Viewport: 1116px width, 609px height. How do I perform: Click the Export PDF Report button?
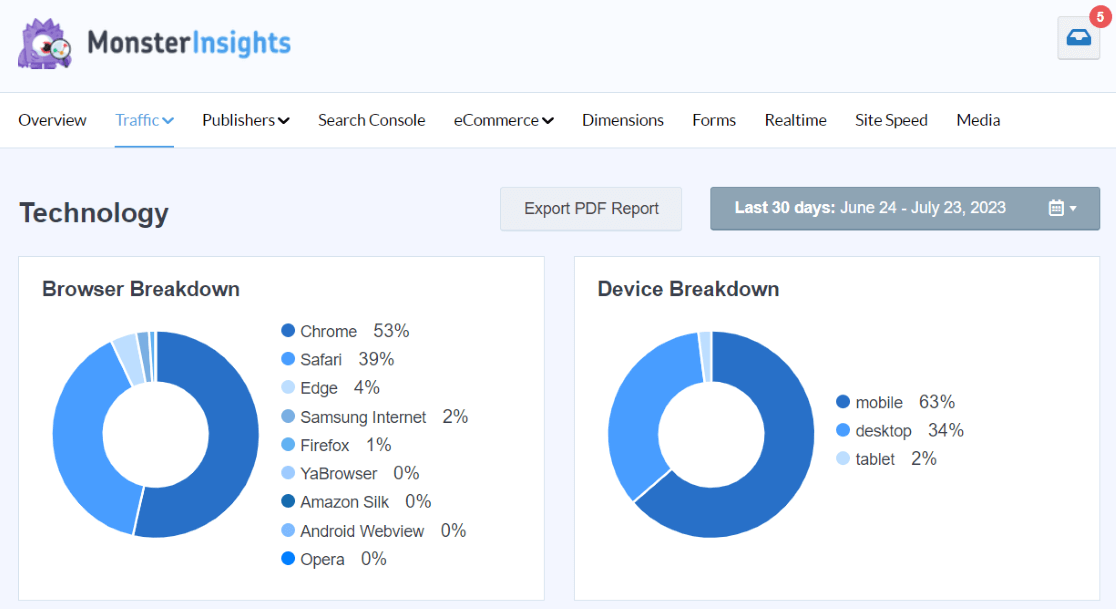[x=590, y=208]
